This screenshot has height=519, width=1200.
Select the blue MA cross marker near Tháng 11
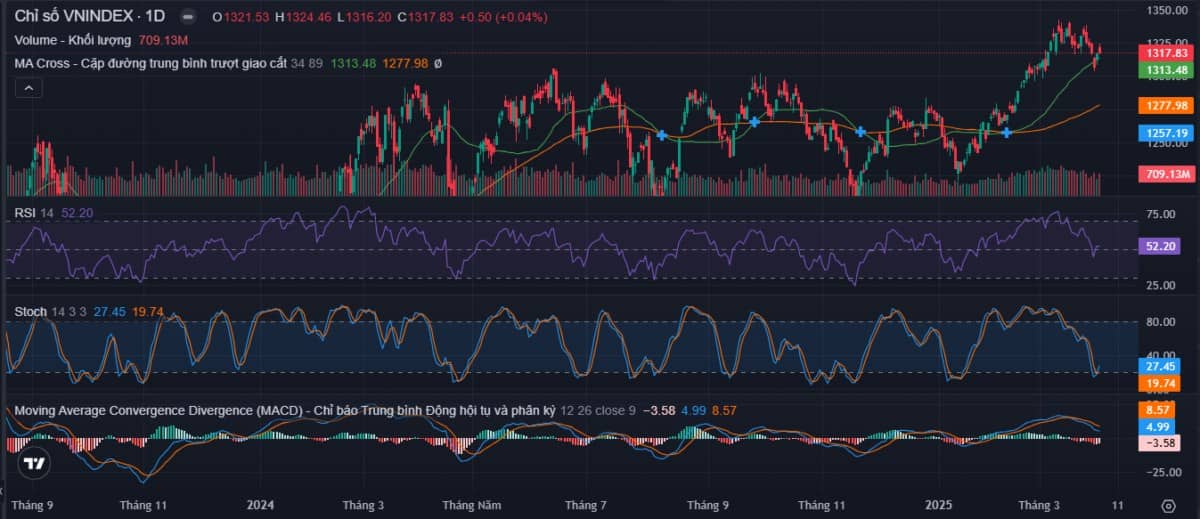860,131
